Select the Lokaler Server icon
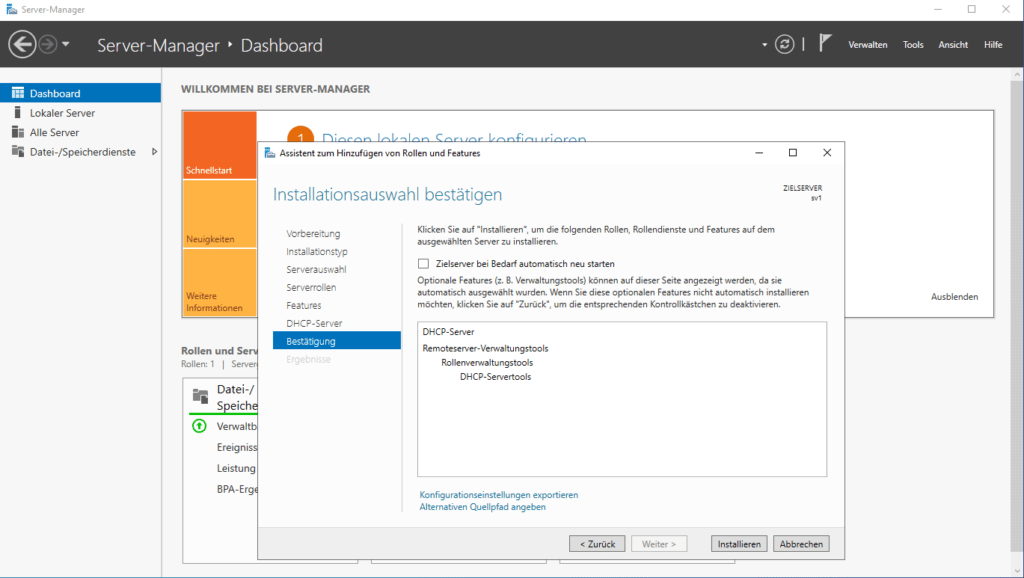The height and width of the screenshot is (578, 1024). point(16,112)
